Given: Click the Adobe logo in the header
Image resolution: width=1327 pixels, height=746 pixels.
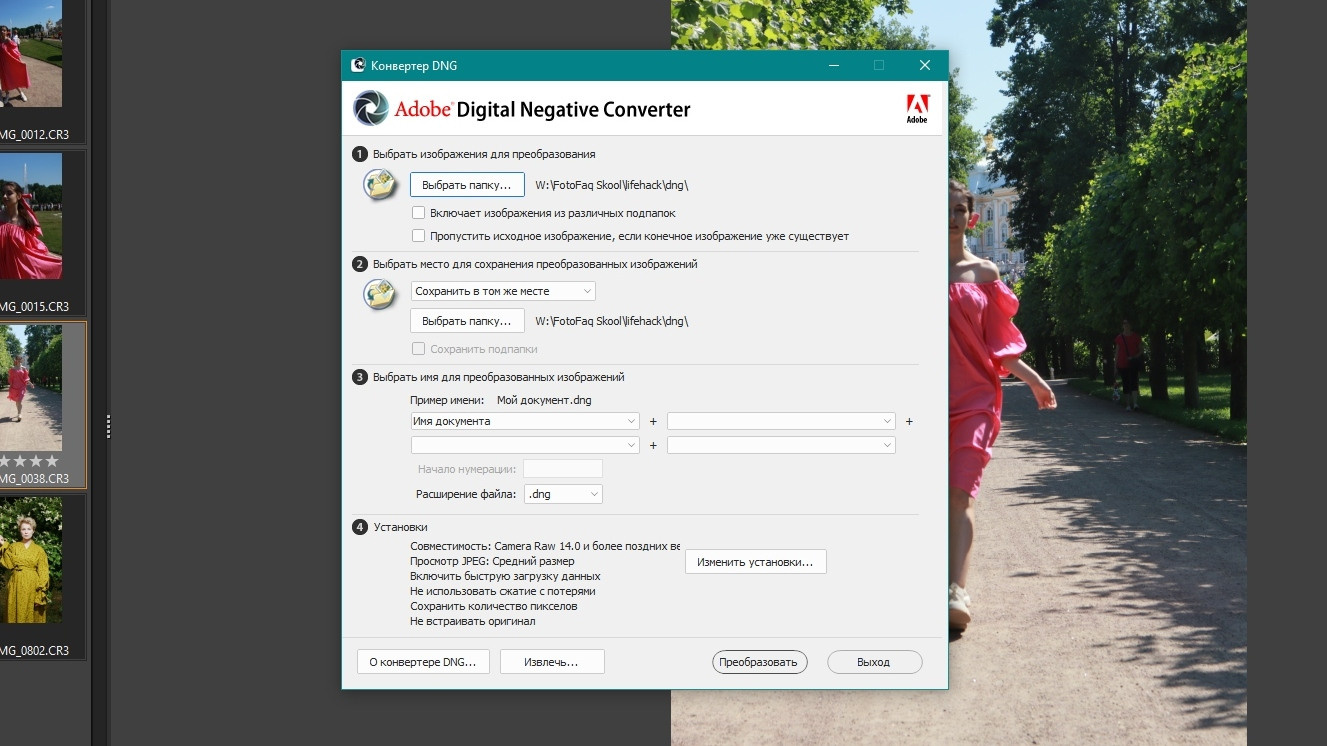Looking at the screenshot, I should (x=917, y=108).
